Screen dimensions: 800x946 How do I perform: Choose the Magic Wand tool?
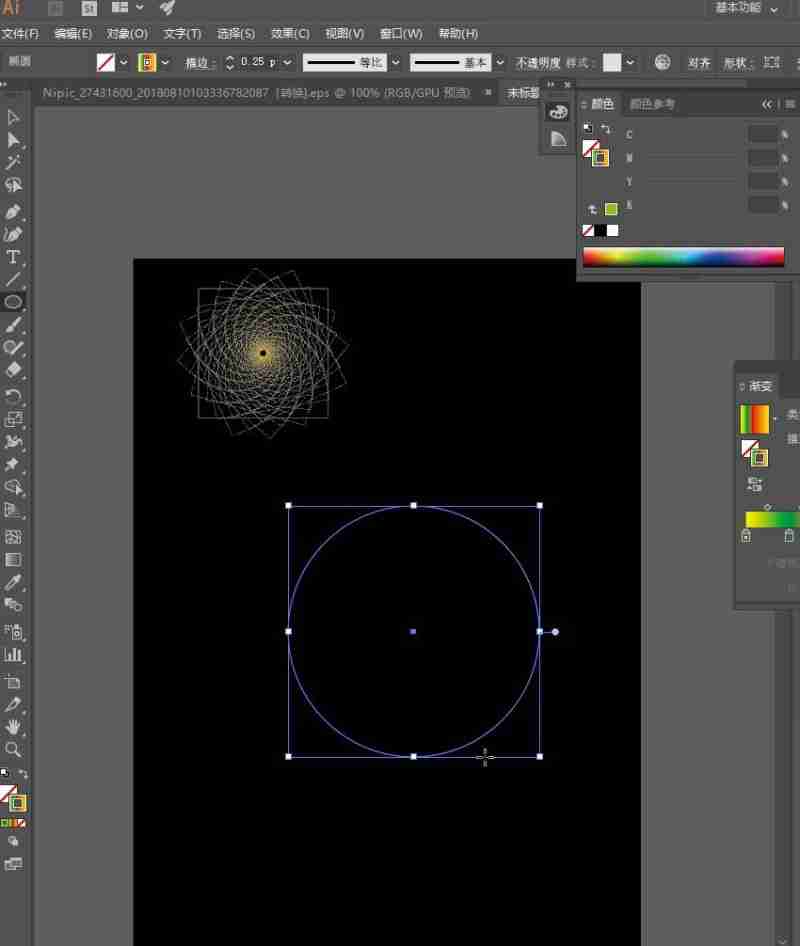pos(13,163)
